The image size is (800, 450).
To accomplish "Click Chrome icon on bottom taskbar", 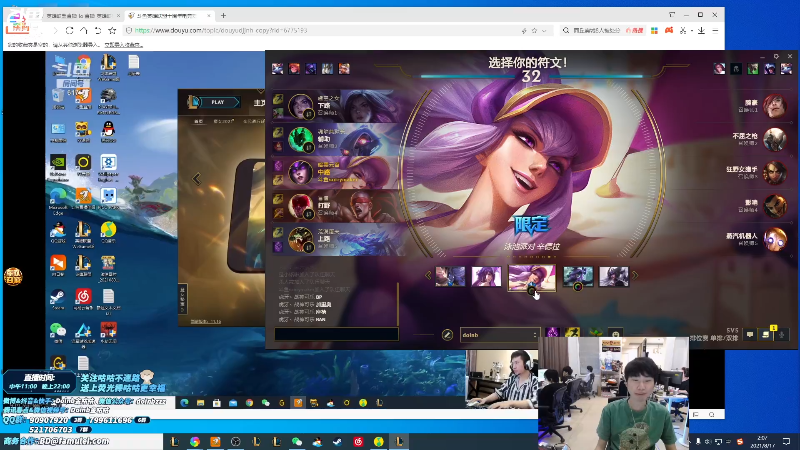I will tap(195, 441).
